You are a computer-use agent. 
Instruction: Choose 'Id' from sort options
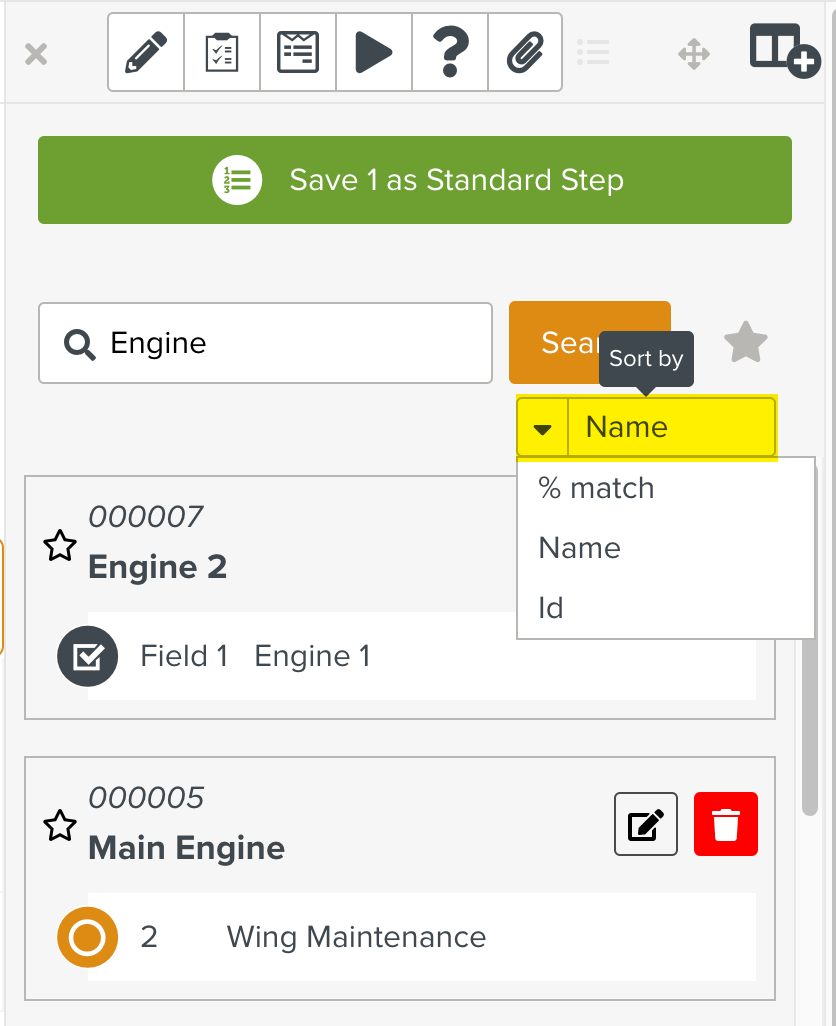click(551, 607)
